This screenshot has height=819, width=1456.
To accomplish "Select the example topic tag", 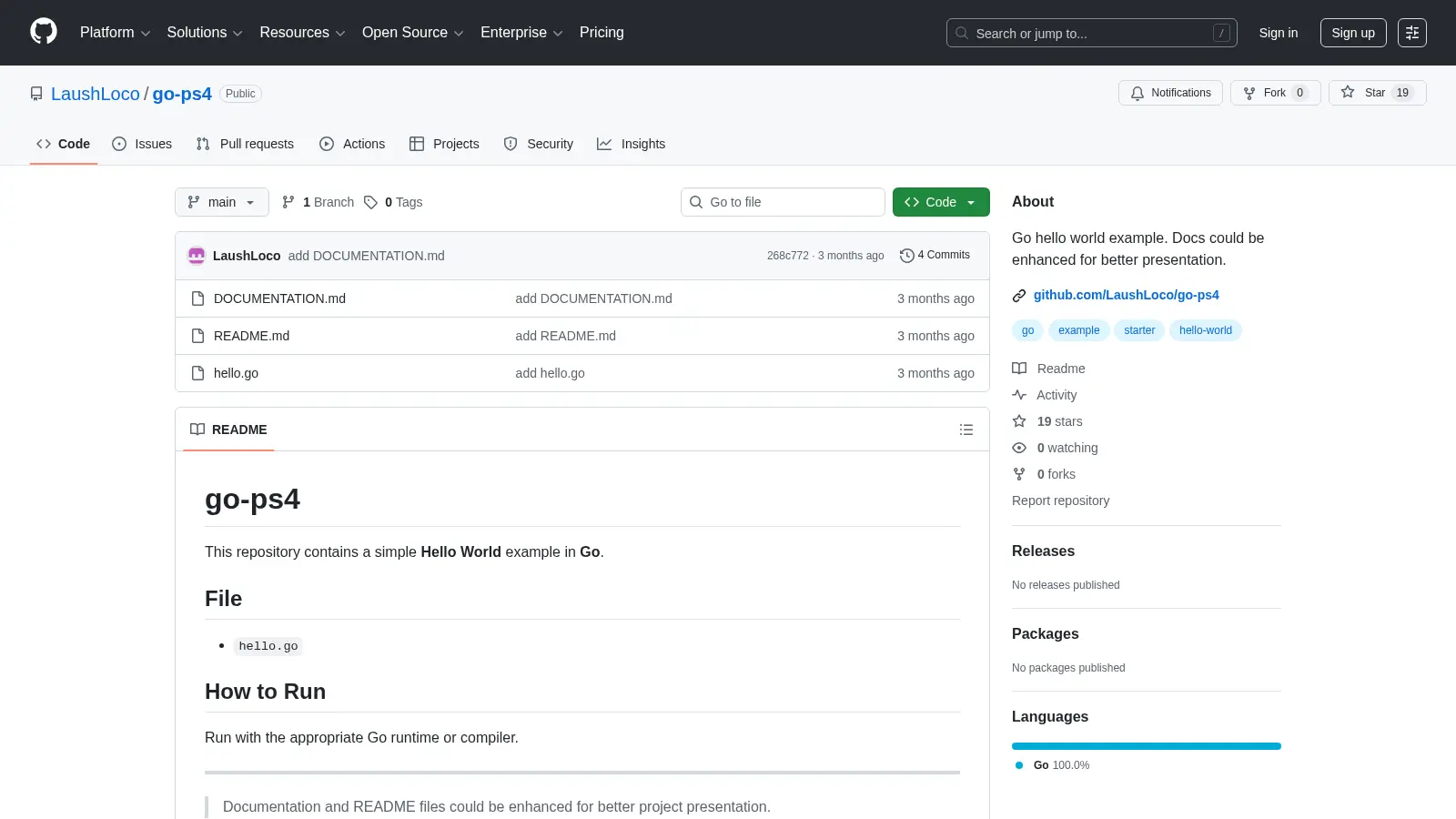I will tap(1079, 330).
